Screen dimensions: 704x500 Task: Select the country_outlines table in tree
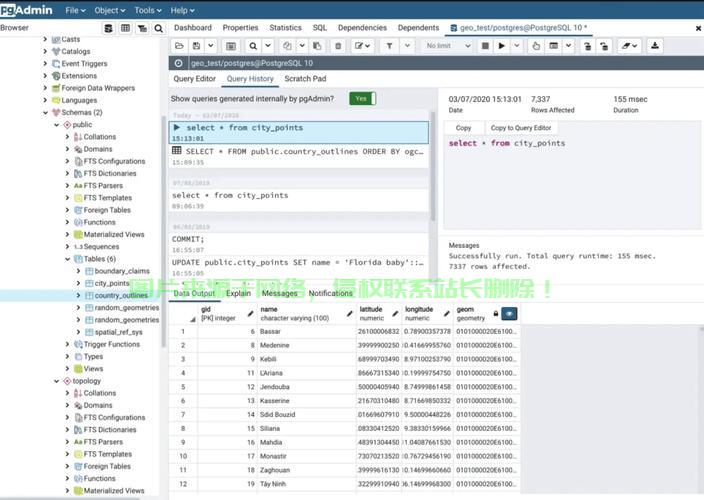[x=121, y=295]
